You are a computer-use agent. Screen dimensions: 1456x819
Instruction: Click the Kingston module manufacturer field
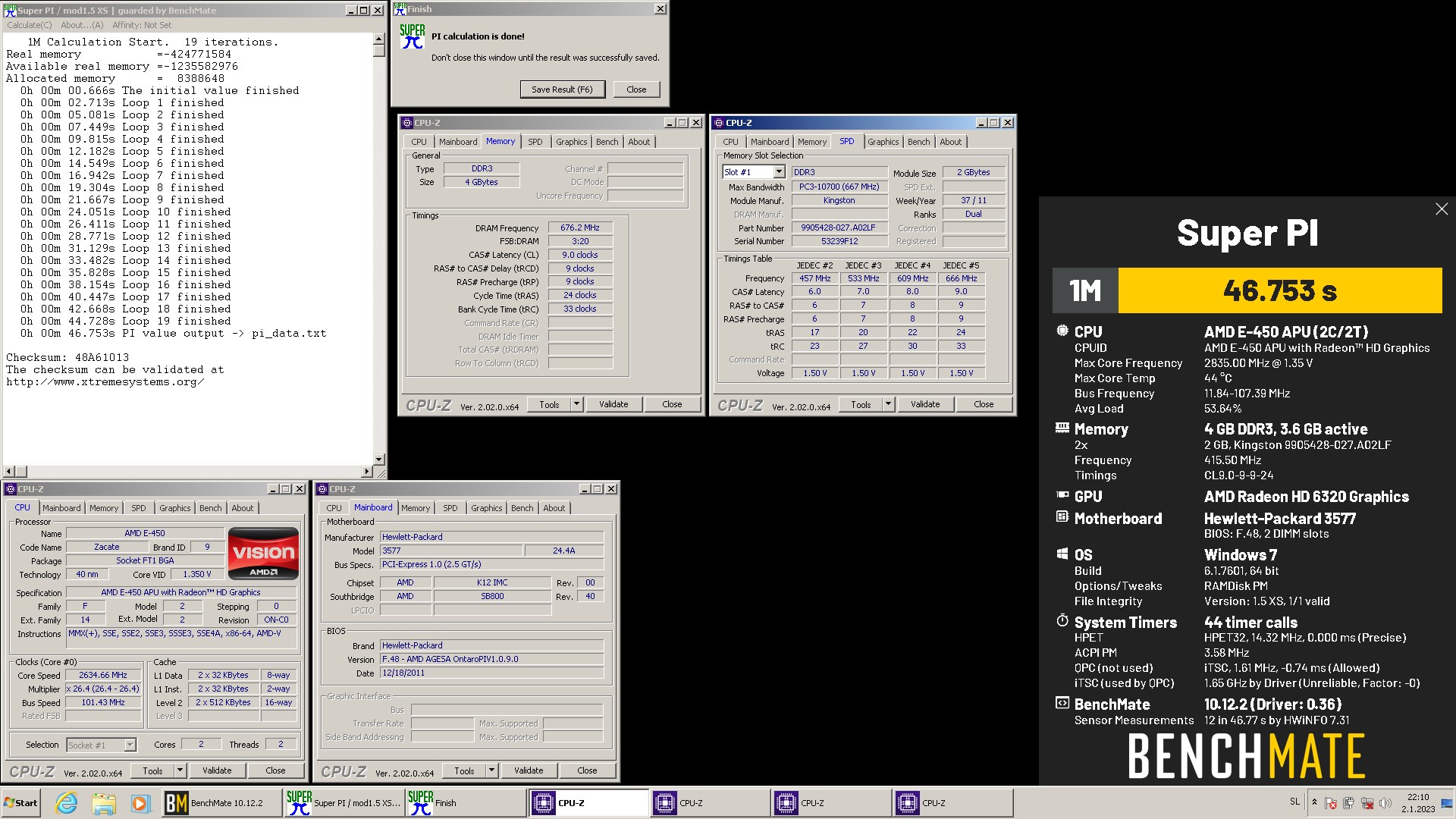(x=839, y=200)
